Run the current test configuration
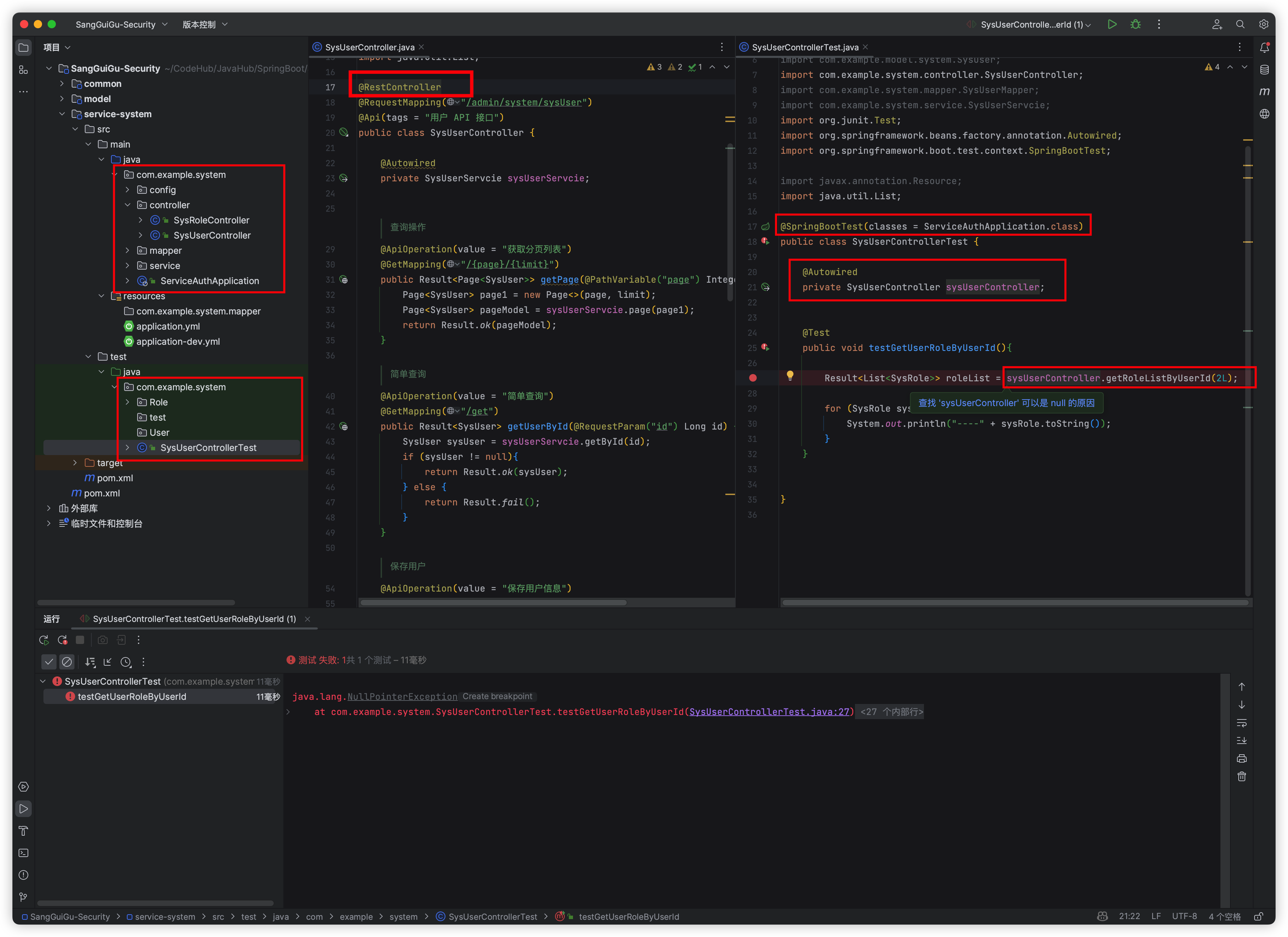Screen dimensions: 1288x937 (x=1112, y=24)
